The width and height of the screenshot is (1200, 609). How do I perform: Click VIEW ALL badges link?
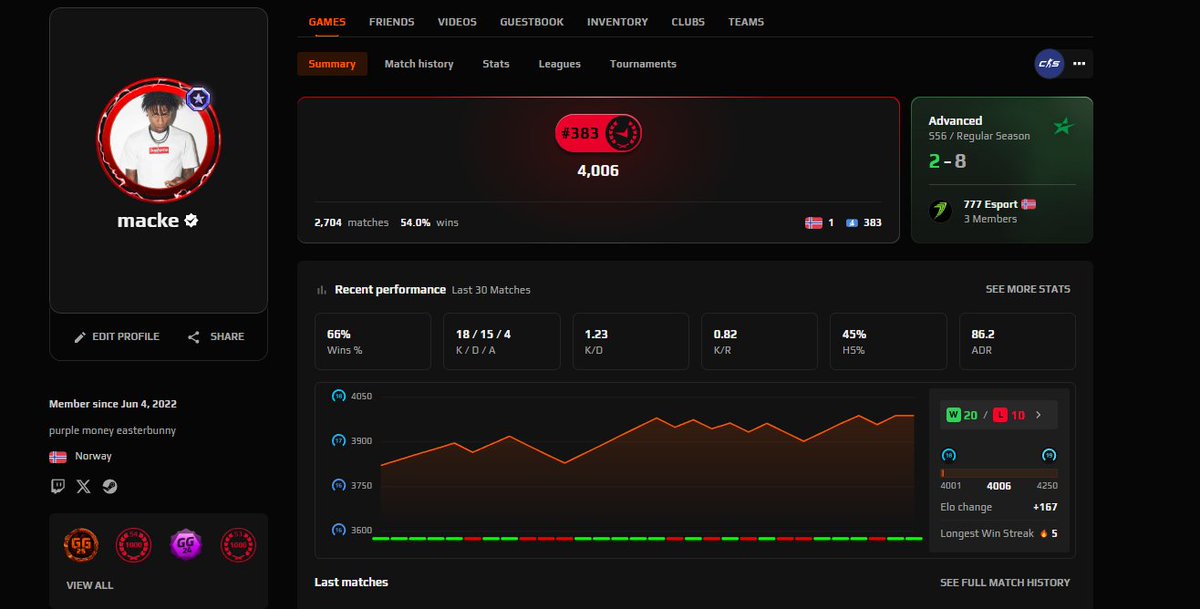pos(90,585)
